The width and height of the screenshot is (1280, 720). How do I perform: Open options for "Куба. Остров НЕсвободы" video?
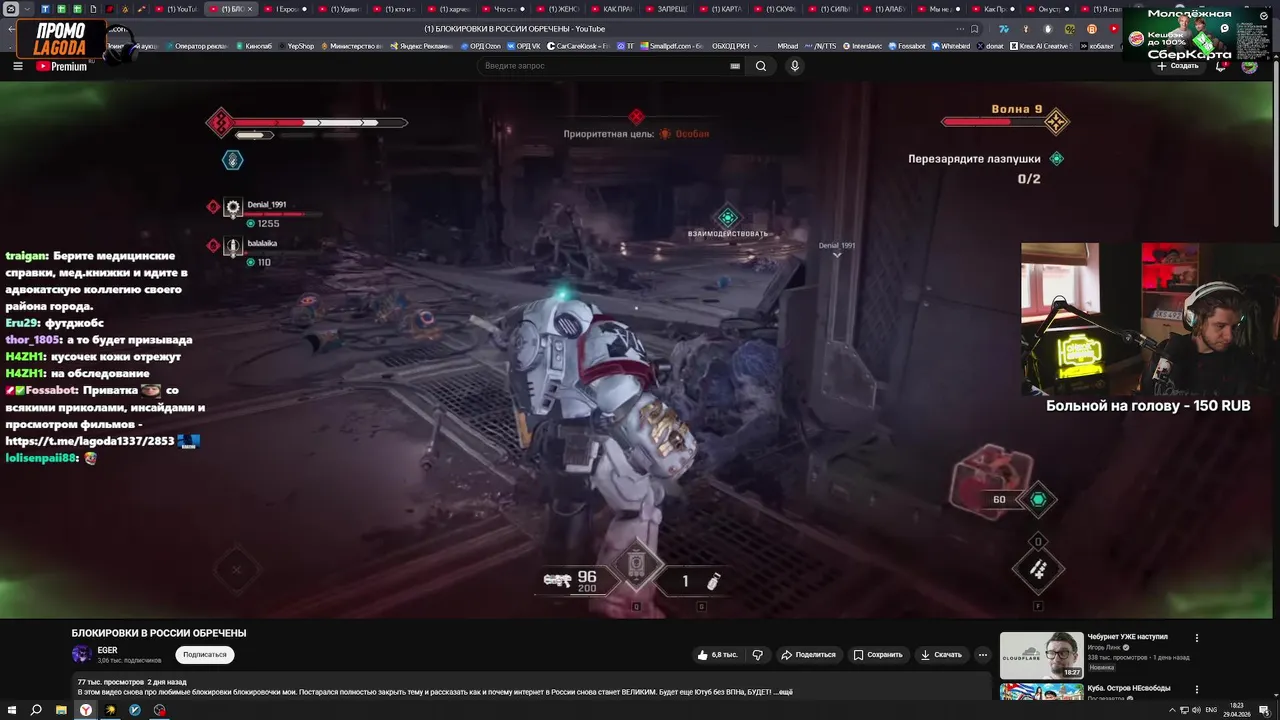(1196, 690)
